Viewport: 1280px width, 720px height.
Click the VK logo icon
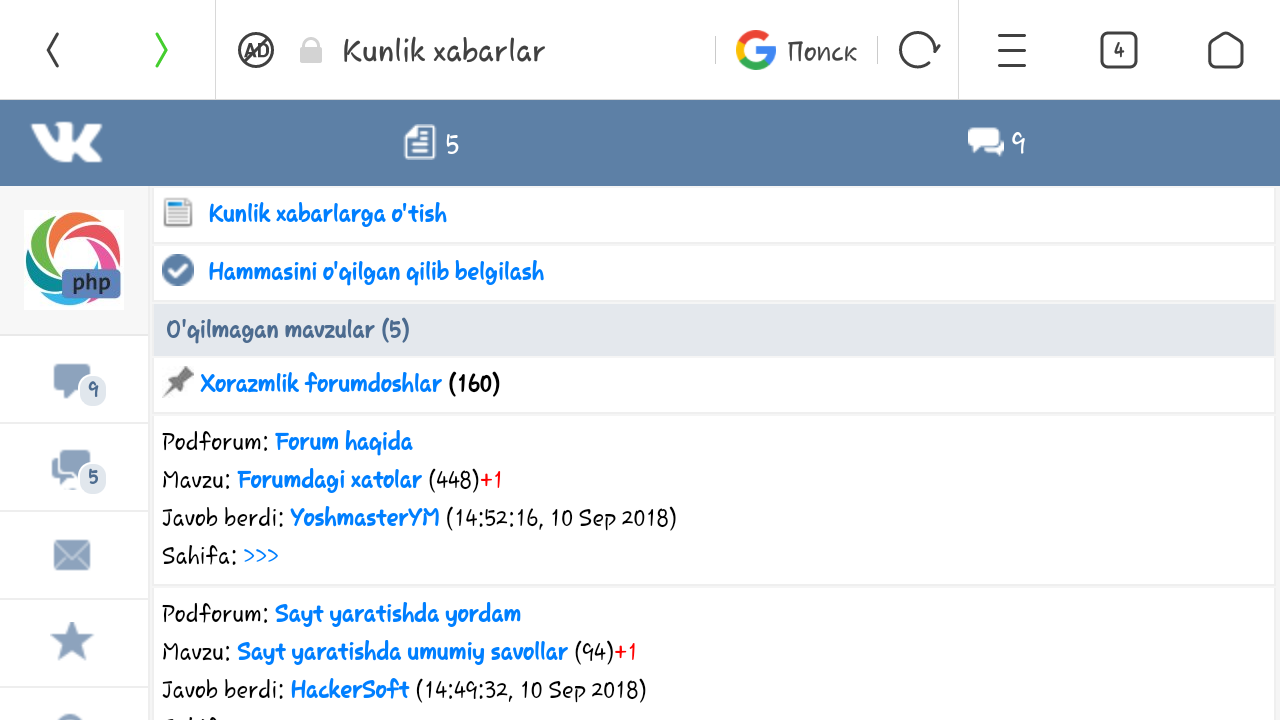point(66,143)
